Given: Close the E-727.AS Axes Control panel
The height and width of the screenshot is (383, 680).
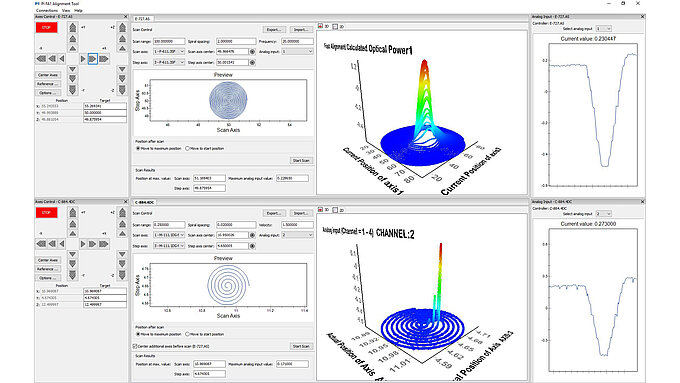Looking at the screenshot, I should point(126,17).
